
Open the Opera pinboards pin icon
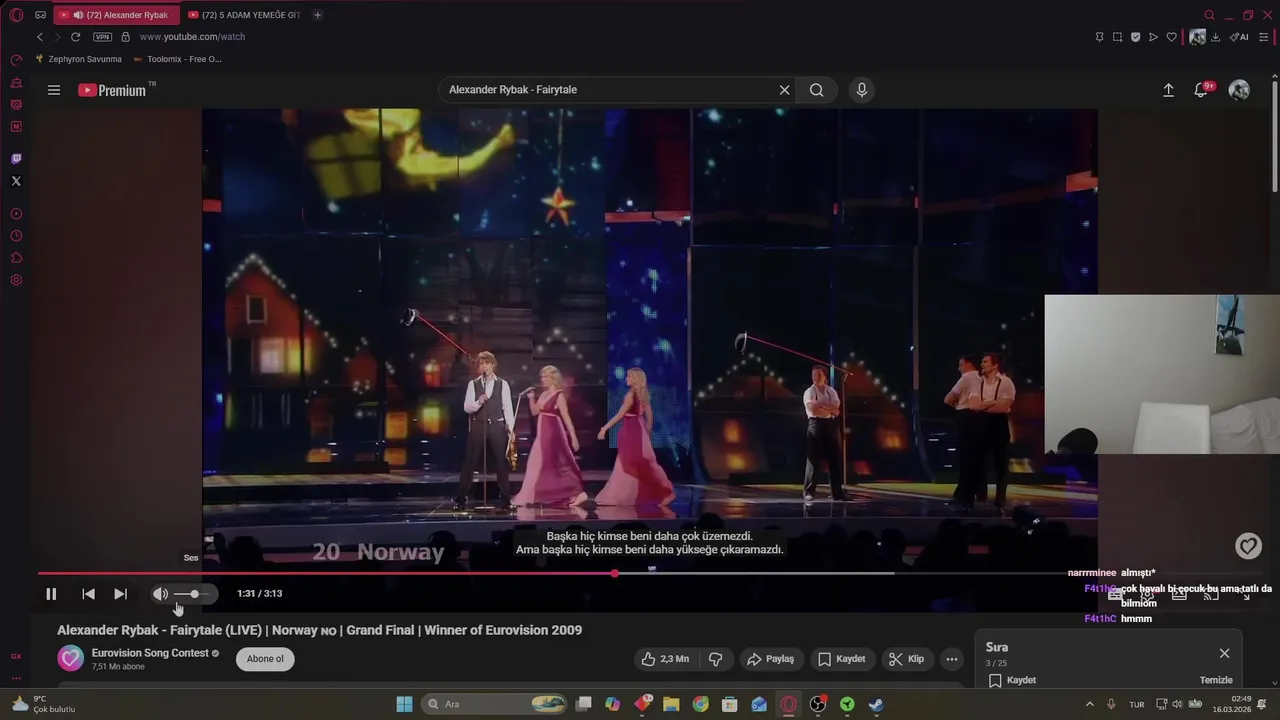click(x=1099, y=37)
